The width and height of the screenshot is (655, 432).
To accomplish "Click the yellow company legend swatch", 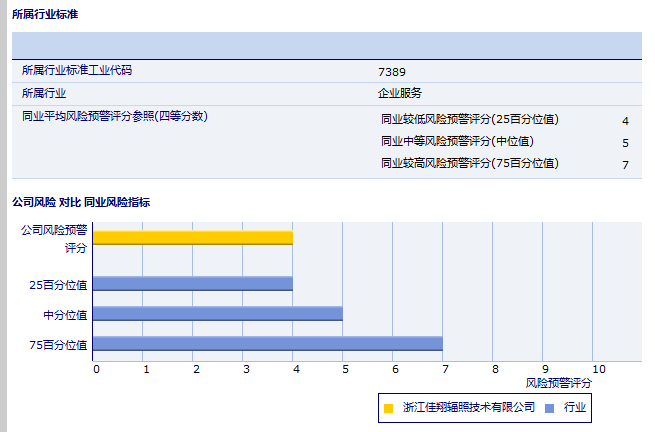I will click(389, 408).
